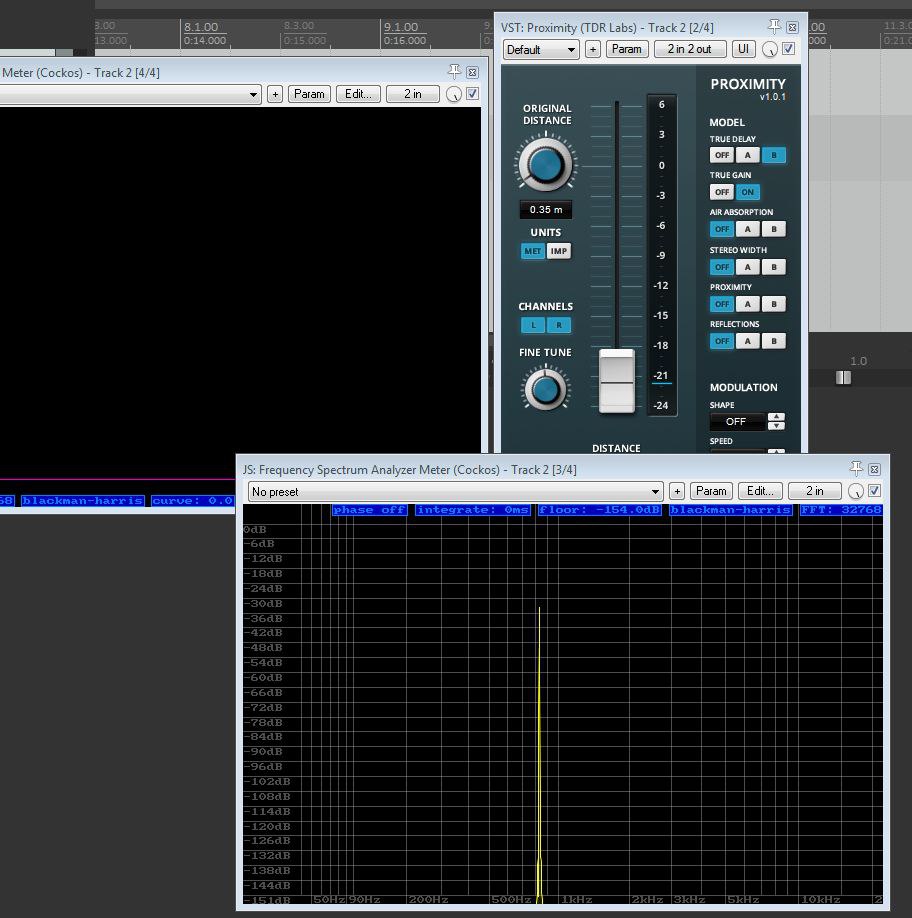Toggle the Spectrum Analyzer enable checkbox
Image resolution: width=912 pixels, height=918 pixels.
(x=874, y=491)
